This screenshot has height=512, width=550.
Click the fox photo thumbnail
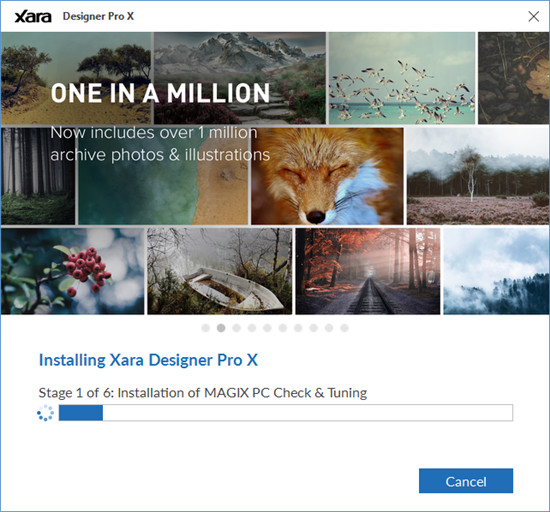tap(327, 176)
